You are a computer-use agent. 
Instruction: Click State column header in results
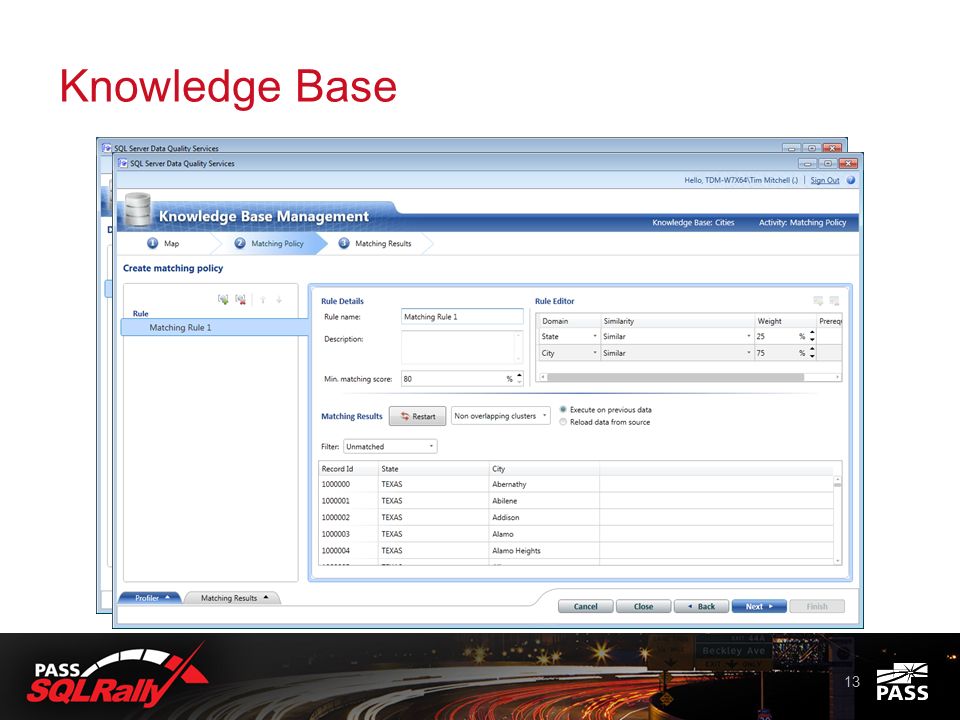tap(433, 468)
